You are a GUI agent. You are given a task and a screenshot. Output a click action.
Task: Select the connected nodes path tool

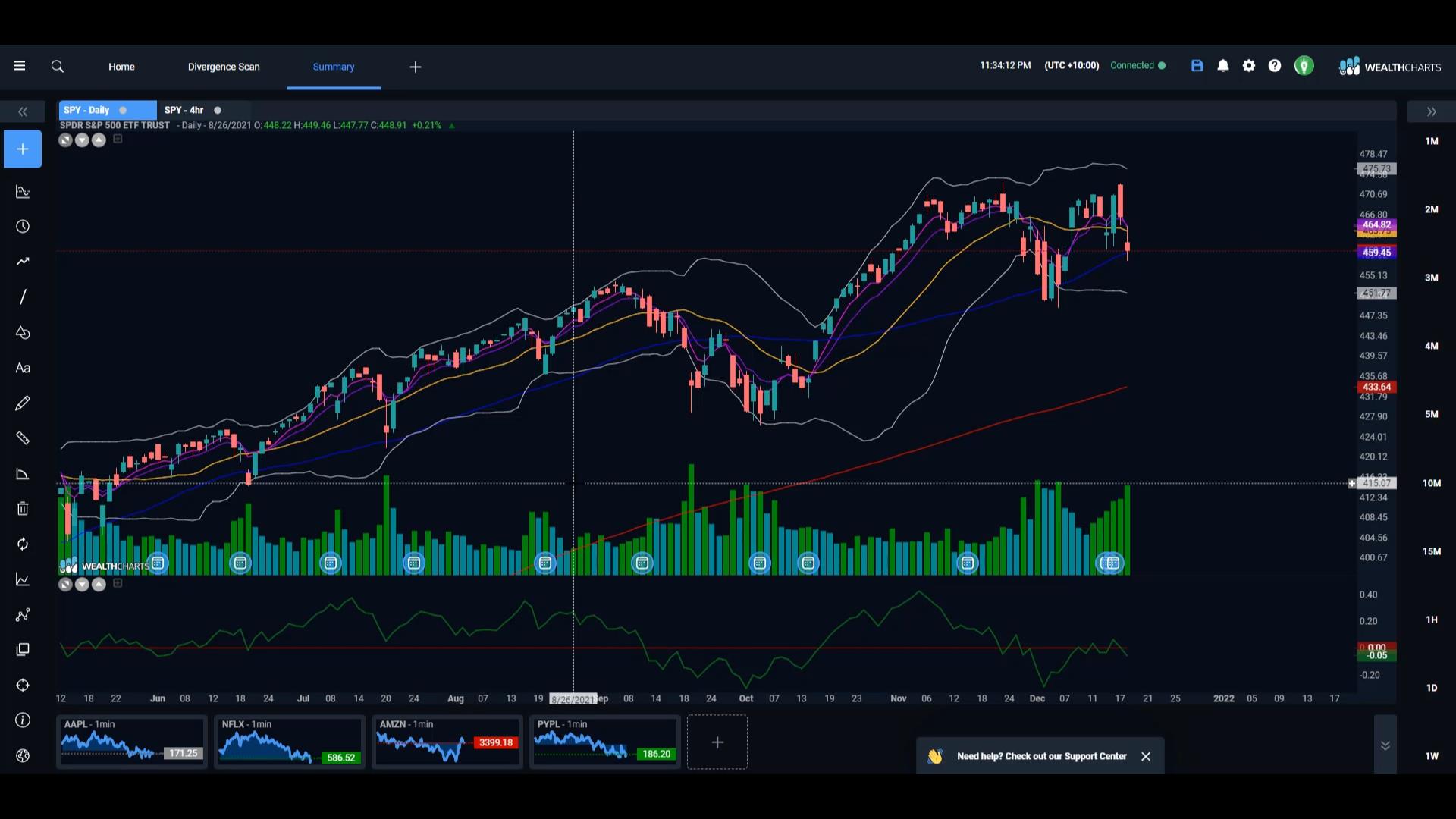coord(23,615)
